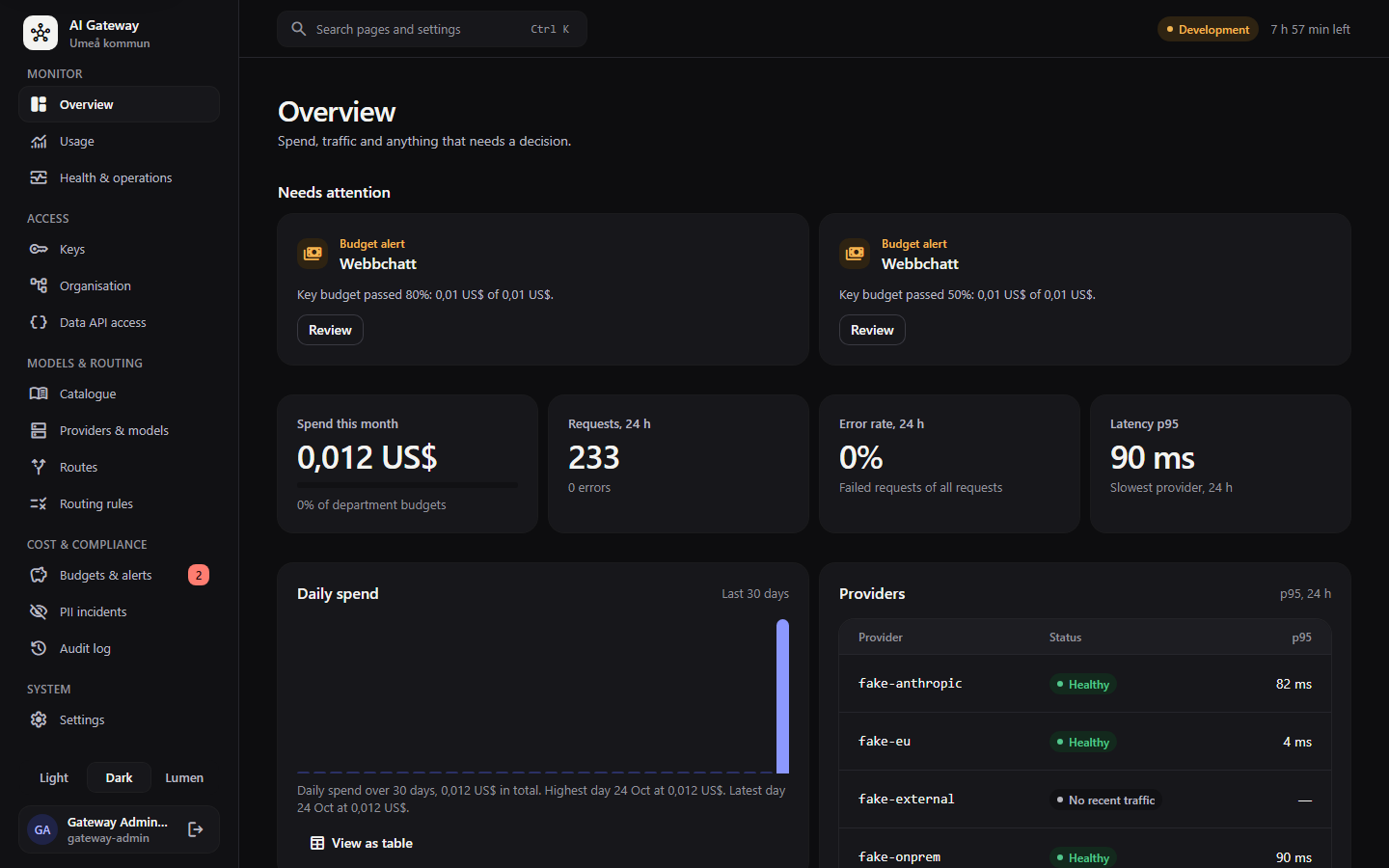Click the Gateway Admin account name
The height and width of the screenshot is (868, 1389).
tap(118, 822)
